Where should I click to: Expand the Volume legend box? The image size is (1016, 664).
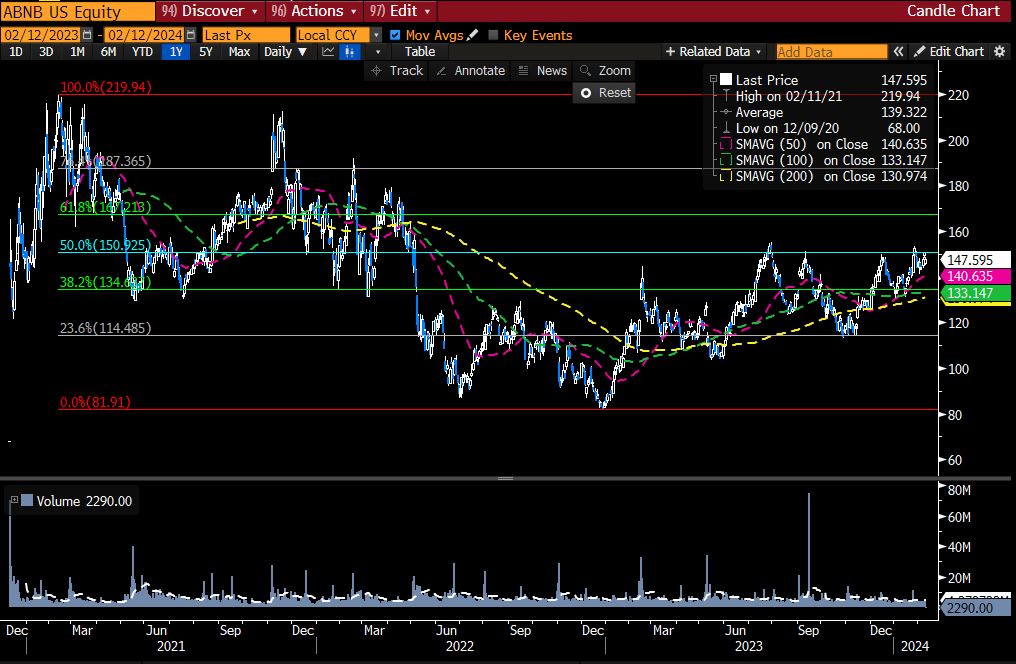14,500
